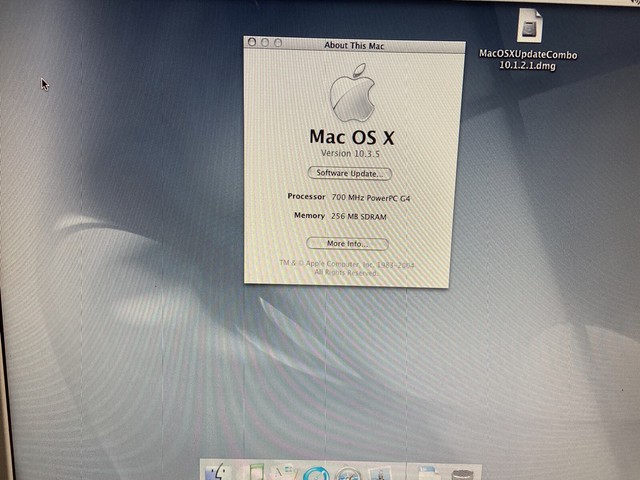Viewport: 640px width, 480px height.
Task: Close the About This Mac window
Action: click(252, 42)
